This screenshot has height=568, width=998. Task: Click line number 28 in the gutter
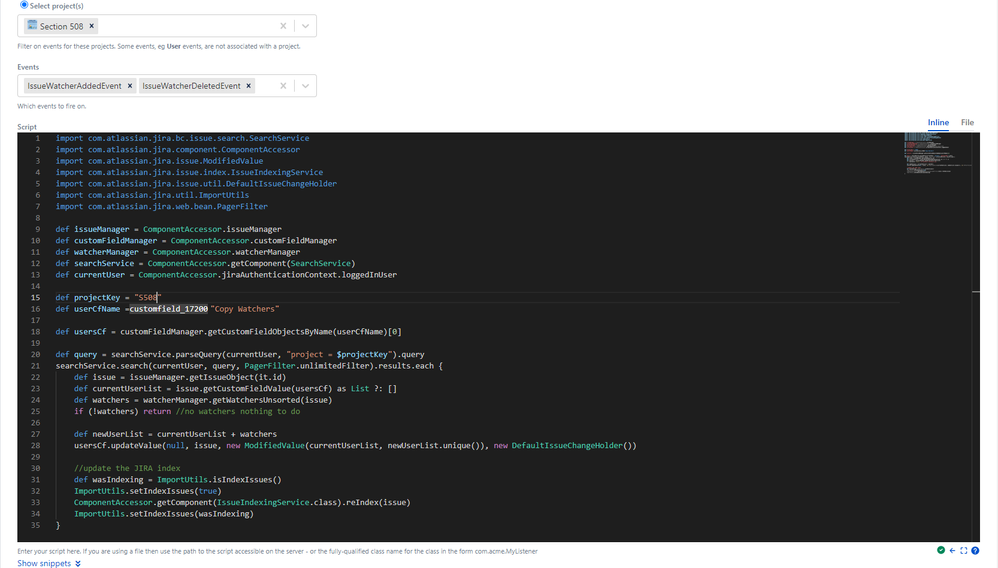pos(36,446)
